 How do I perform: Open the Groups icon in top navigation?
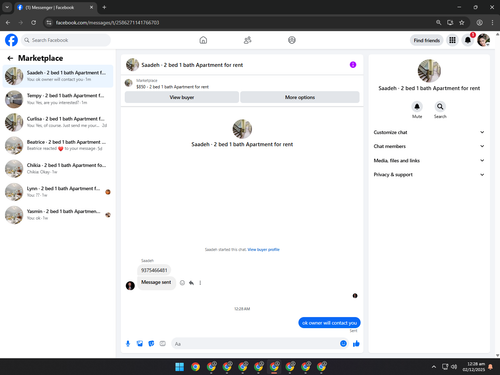[292, 40]
